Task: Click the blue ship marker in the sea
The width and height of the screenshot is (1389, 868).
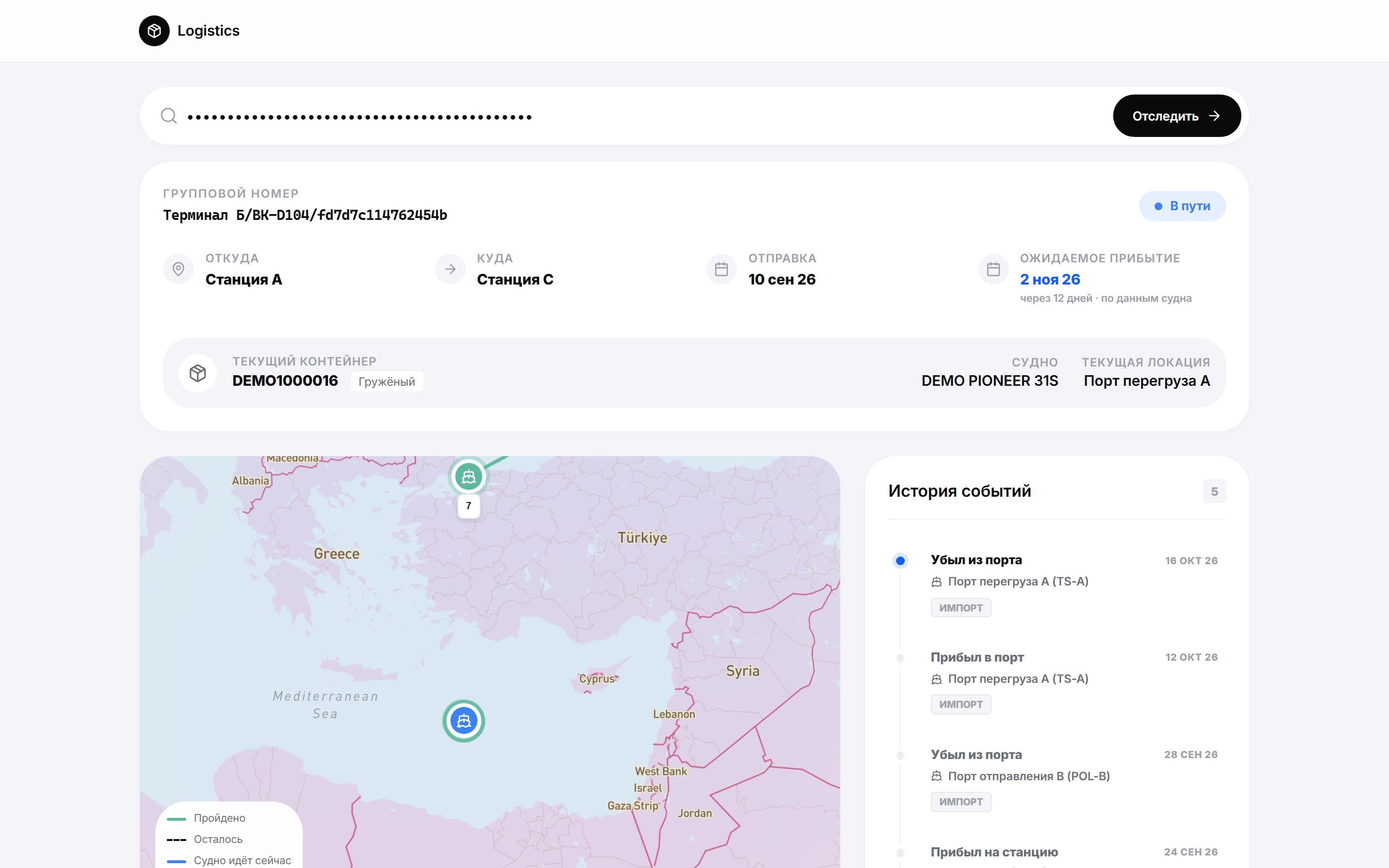Action: pos(464,721)
